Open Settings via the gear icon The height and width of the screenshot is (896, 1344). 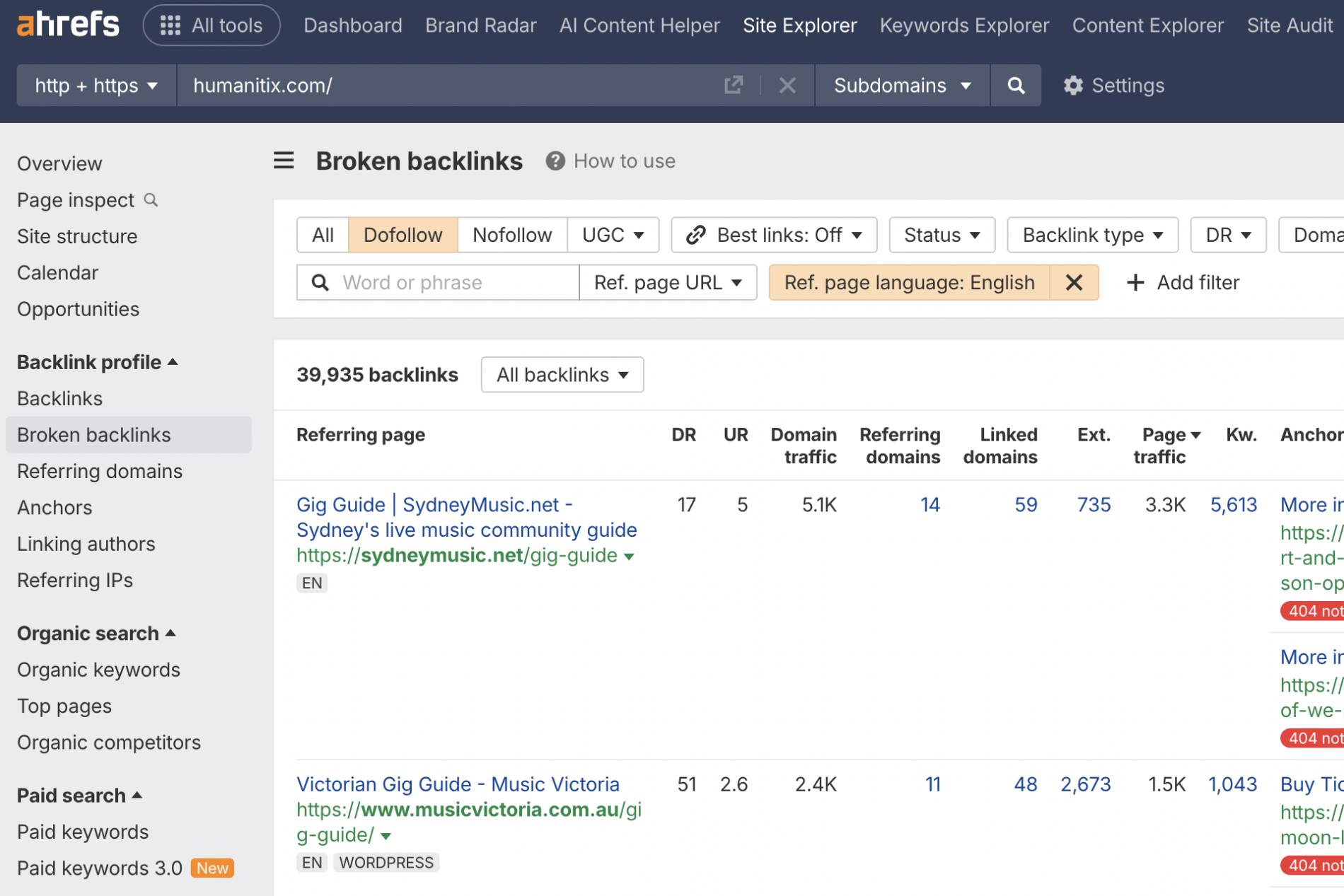pyautogui.click(x=1073, y=86)
